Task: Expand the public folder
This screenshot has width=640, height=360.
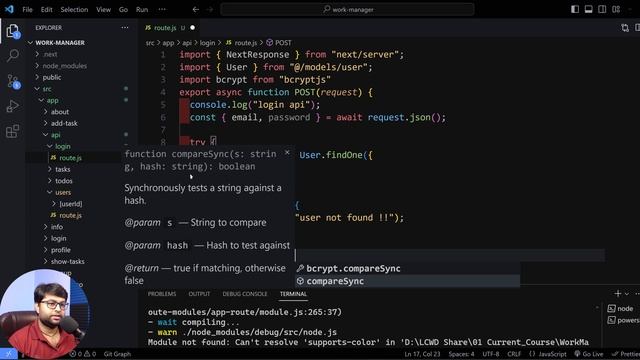Action: coord(52,77)
